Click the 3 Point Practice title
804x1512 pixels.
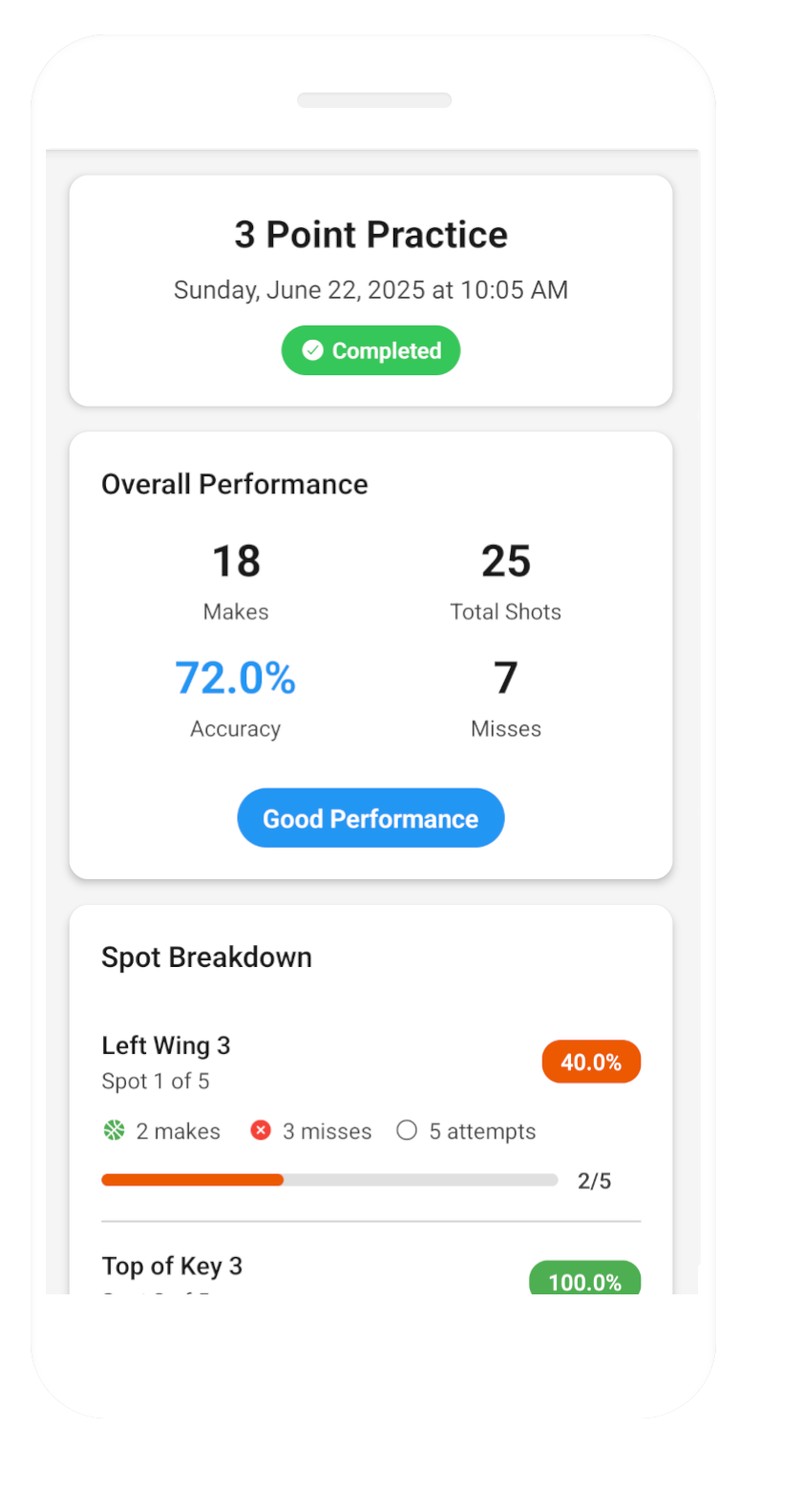370,235
